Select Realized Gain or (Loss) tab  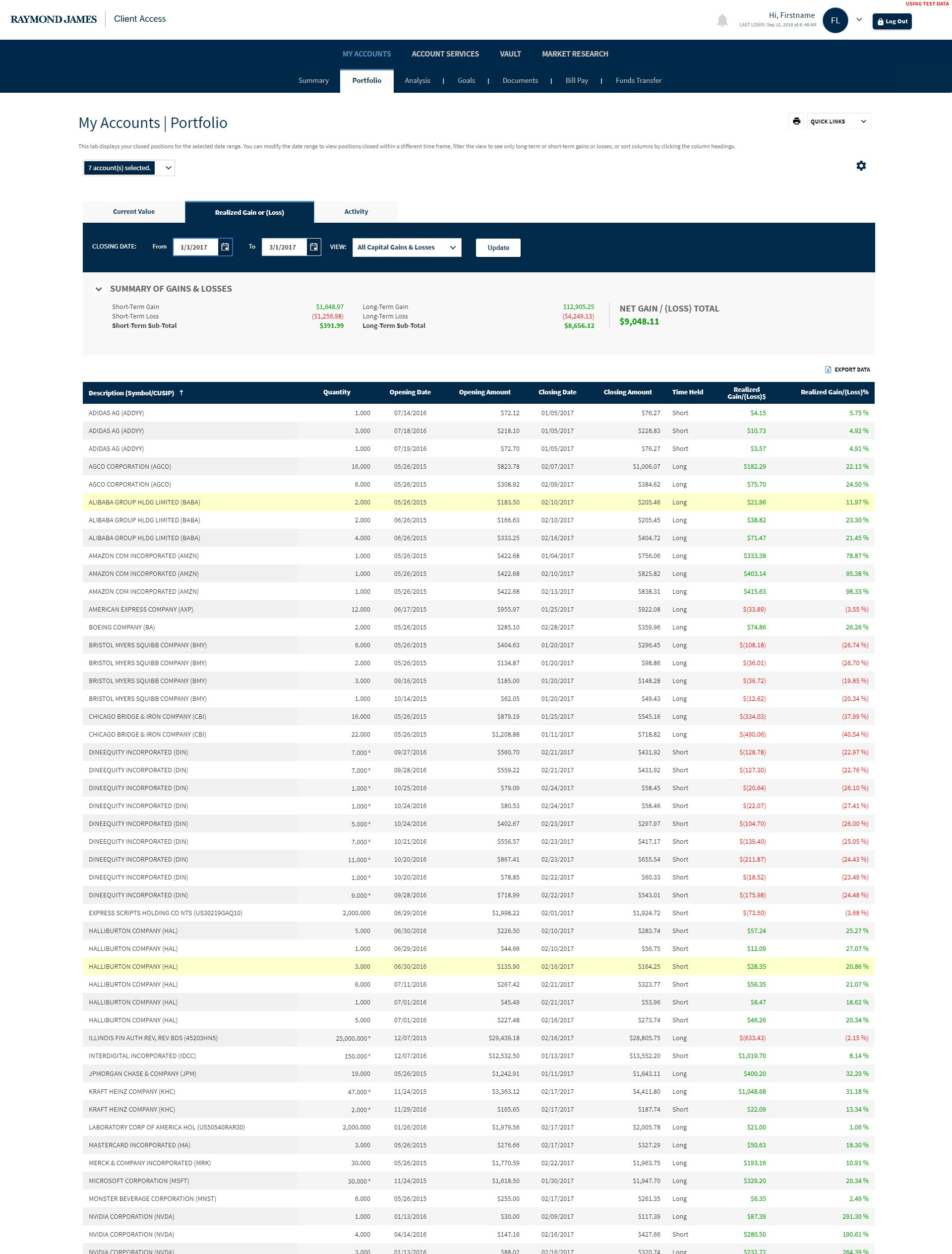tap(249, 212)
